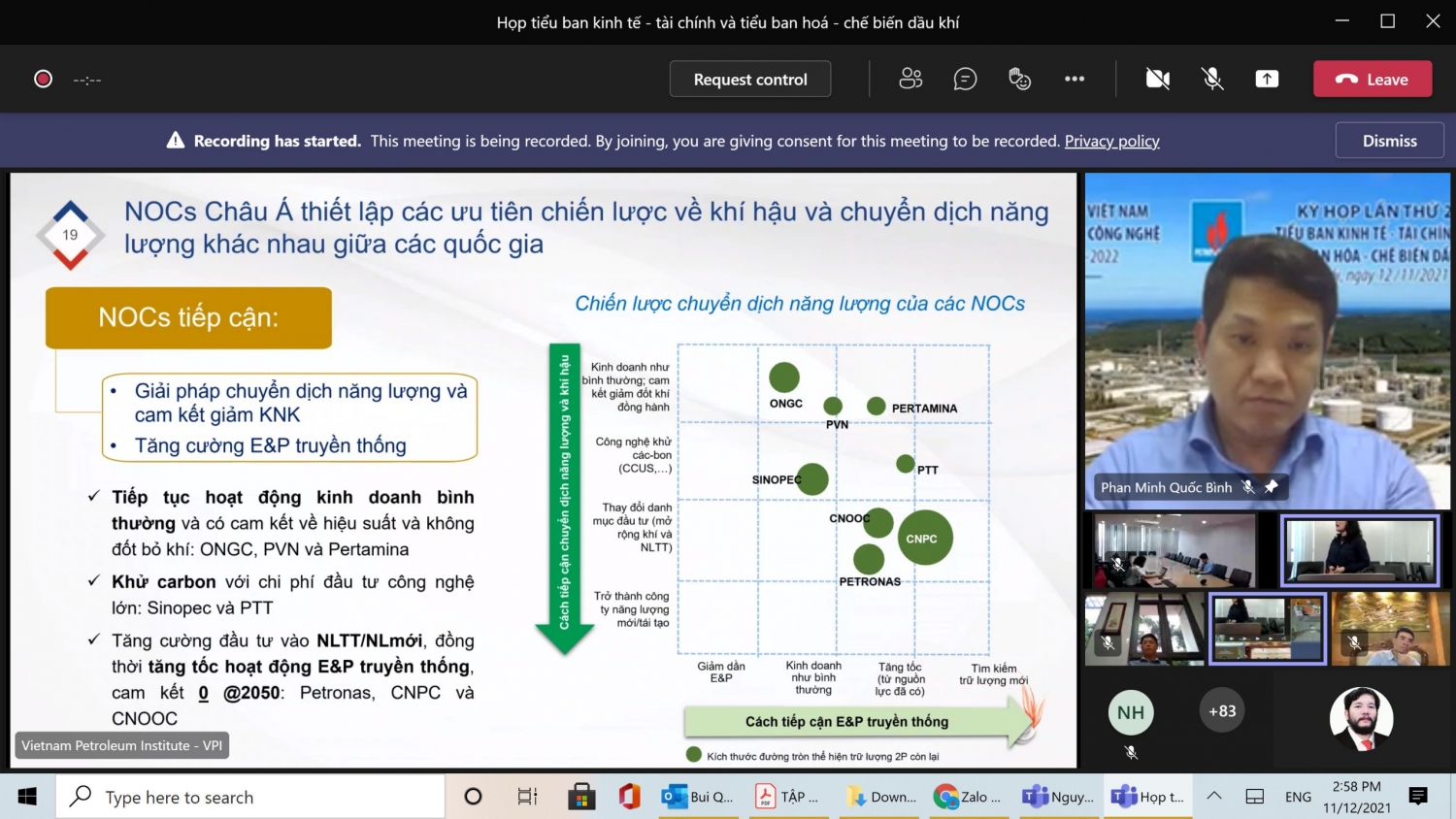Open the Office app from taskbar
The height and width of the screenshot is (819, 1456).
tap(630, 797)
